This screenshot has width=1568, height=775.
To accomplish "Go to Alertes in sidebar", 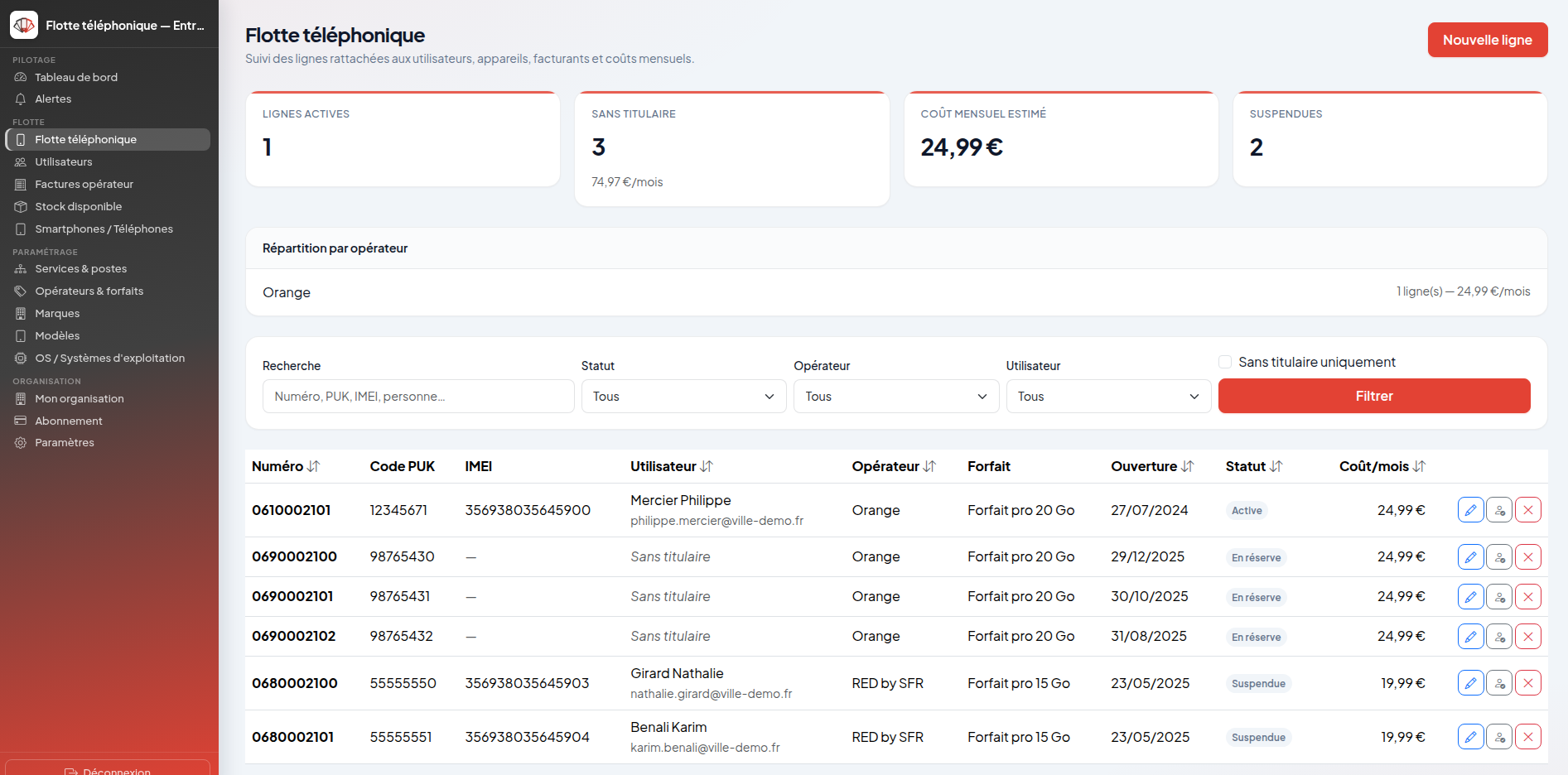I will (x=108, y=99).
